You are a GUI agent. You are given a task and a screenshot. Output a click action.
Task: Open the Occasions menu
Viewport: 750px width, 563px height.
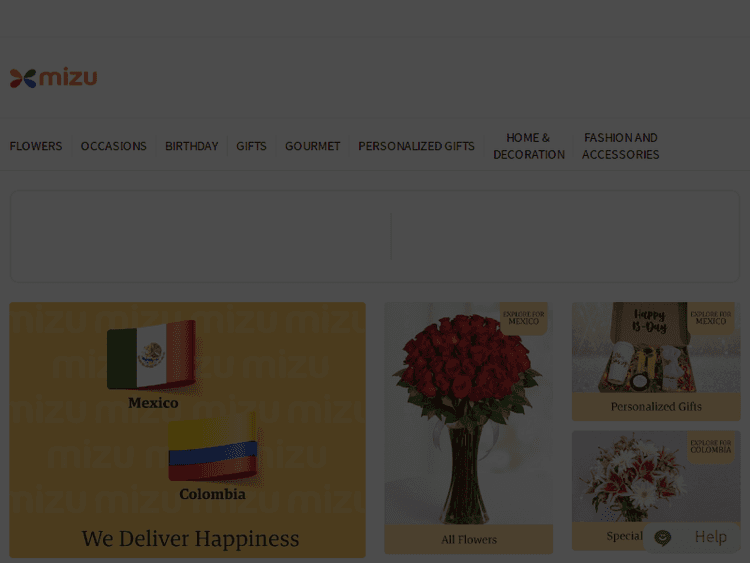tap(114, 146)
